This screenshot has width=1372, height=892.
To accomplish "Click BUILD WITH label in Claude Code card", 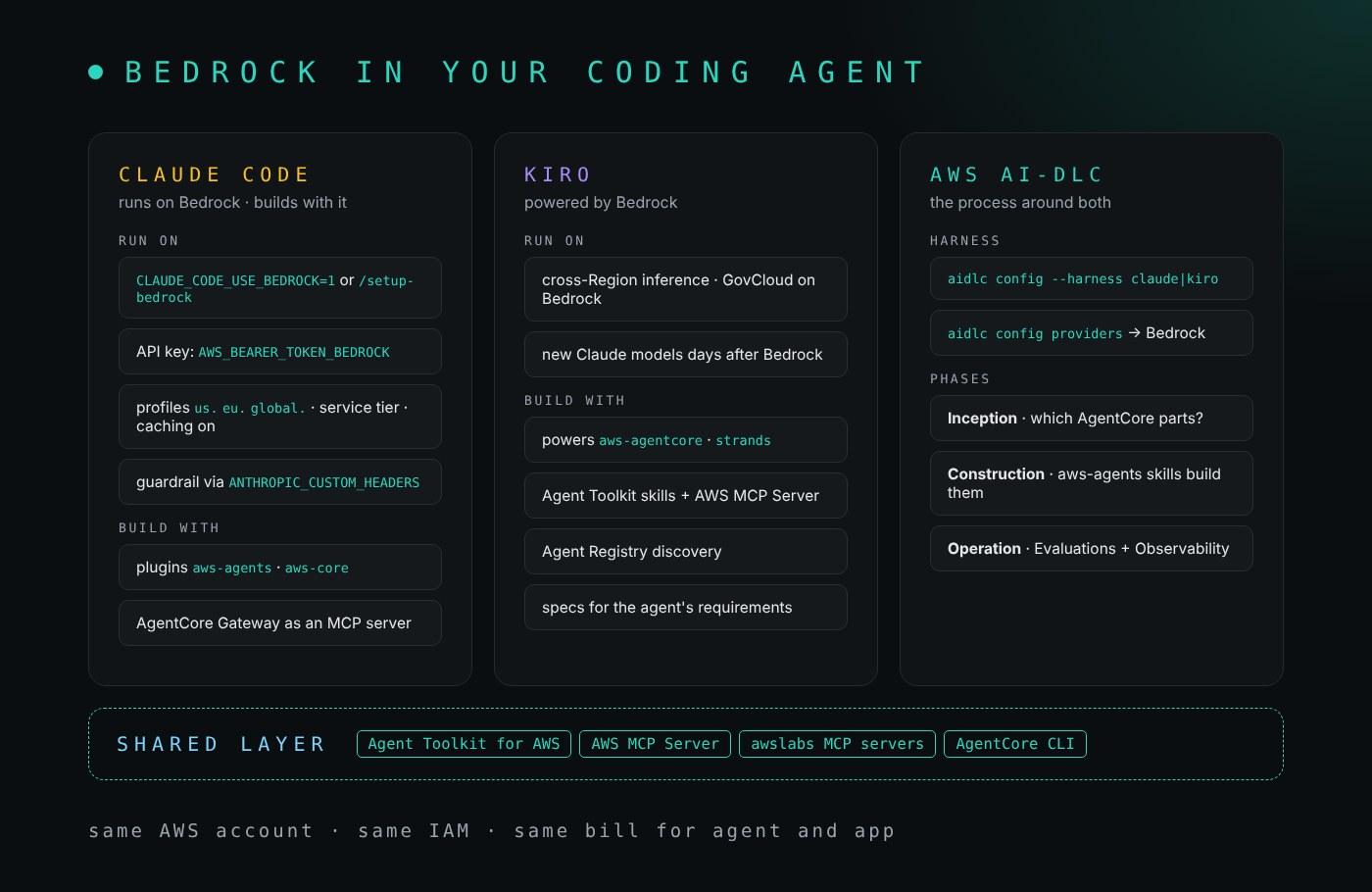I will click(x=169, y=528).
